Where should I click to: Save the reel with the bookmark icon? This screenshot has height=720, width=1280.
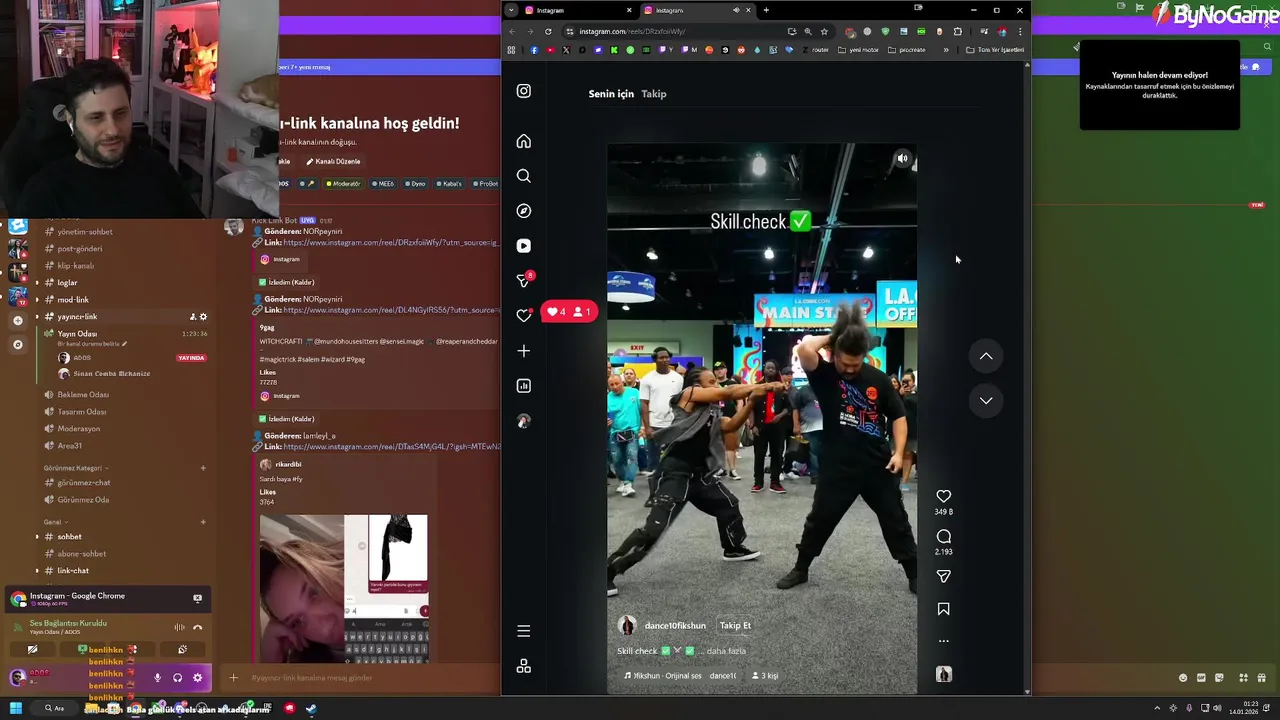[x=943, y=609]
